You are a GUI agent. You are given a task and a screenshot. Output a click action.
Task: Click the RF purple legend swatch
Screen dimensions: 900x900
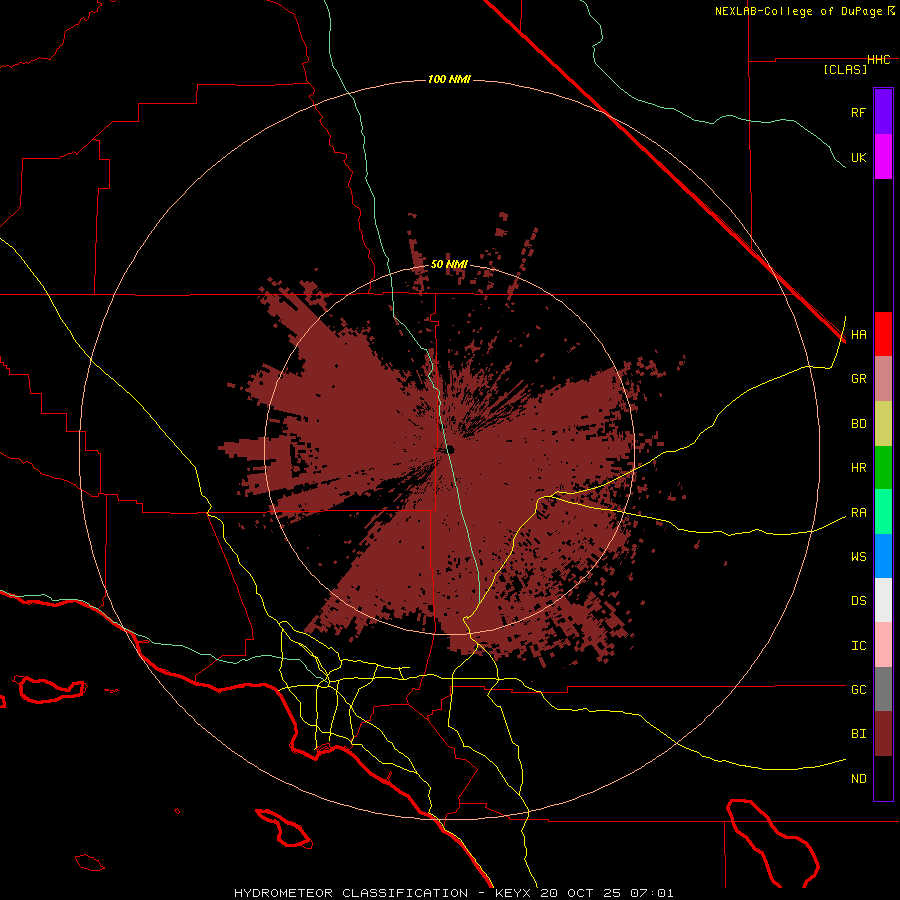(x=883, y=112)
